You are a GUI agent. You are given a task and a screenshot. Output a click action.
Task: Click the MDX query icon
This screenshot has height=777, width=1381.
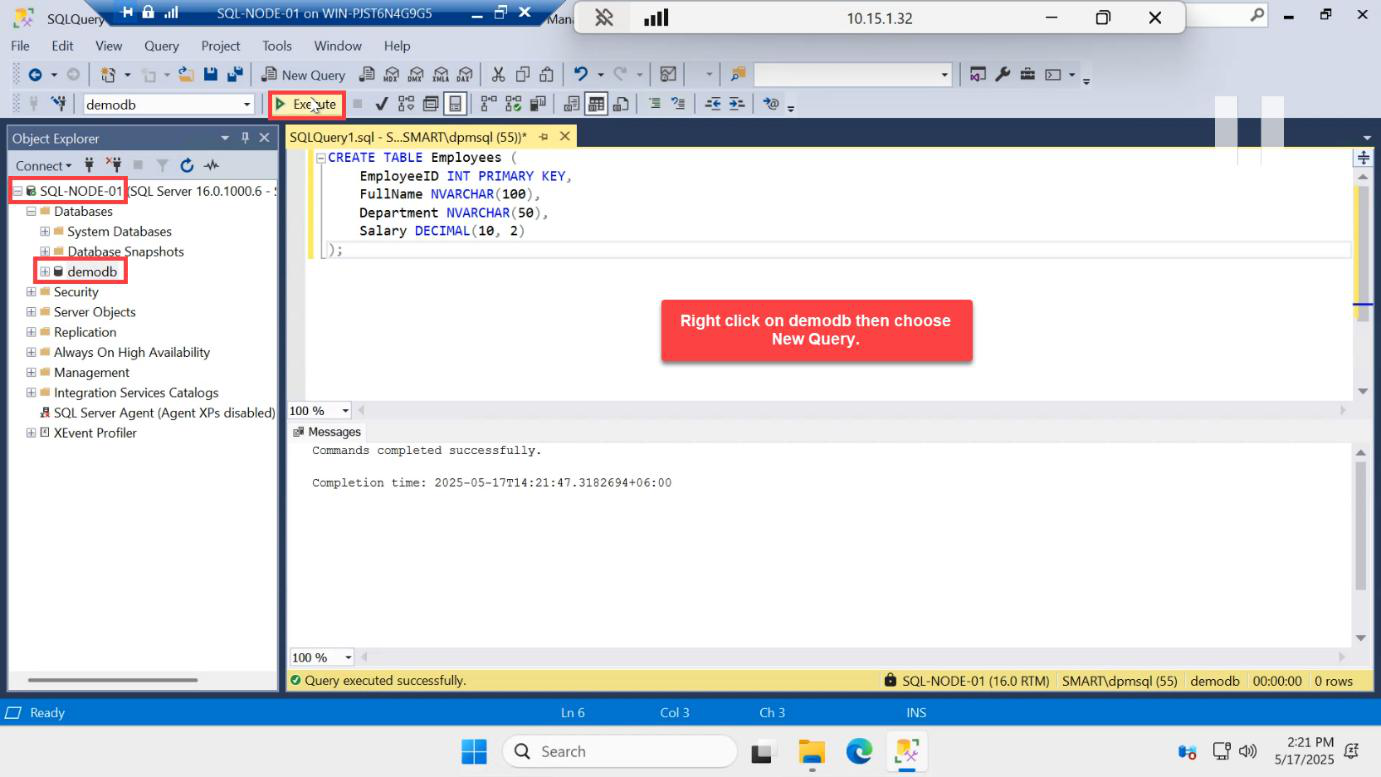[x=391, y=74]
